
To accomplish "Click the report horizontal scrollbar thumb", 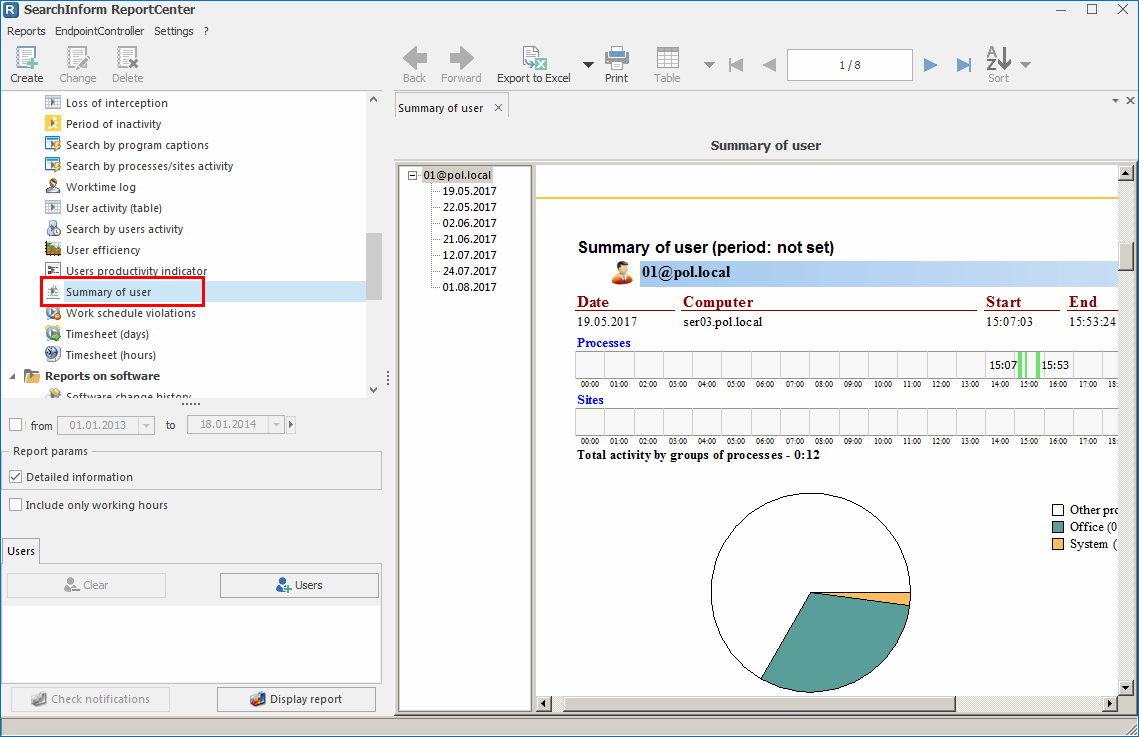I will click(759, 704).
